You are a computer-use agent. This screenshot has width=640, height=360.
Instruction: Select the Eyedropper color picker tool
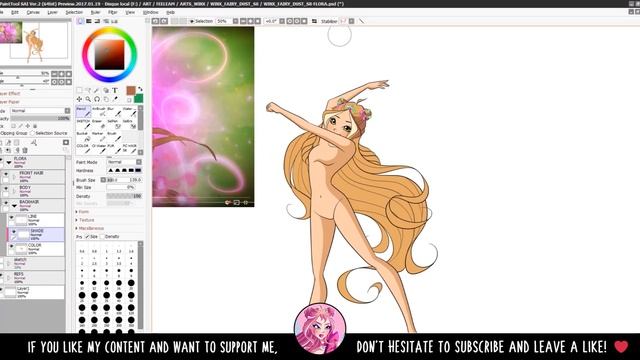click(x=115, y=99)
